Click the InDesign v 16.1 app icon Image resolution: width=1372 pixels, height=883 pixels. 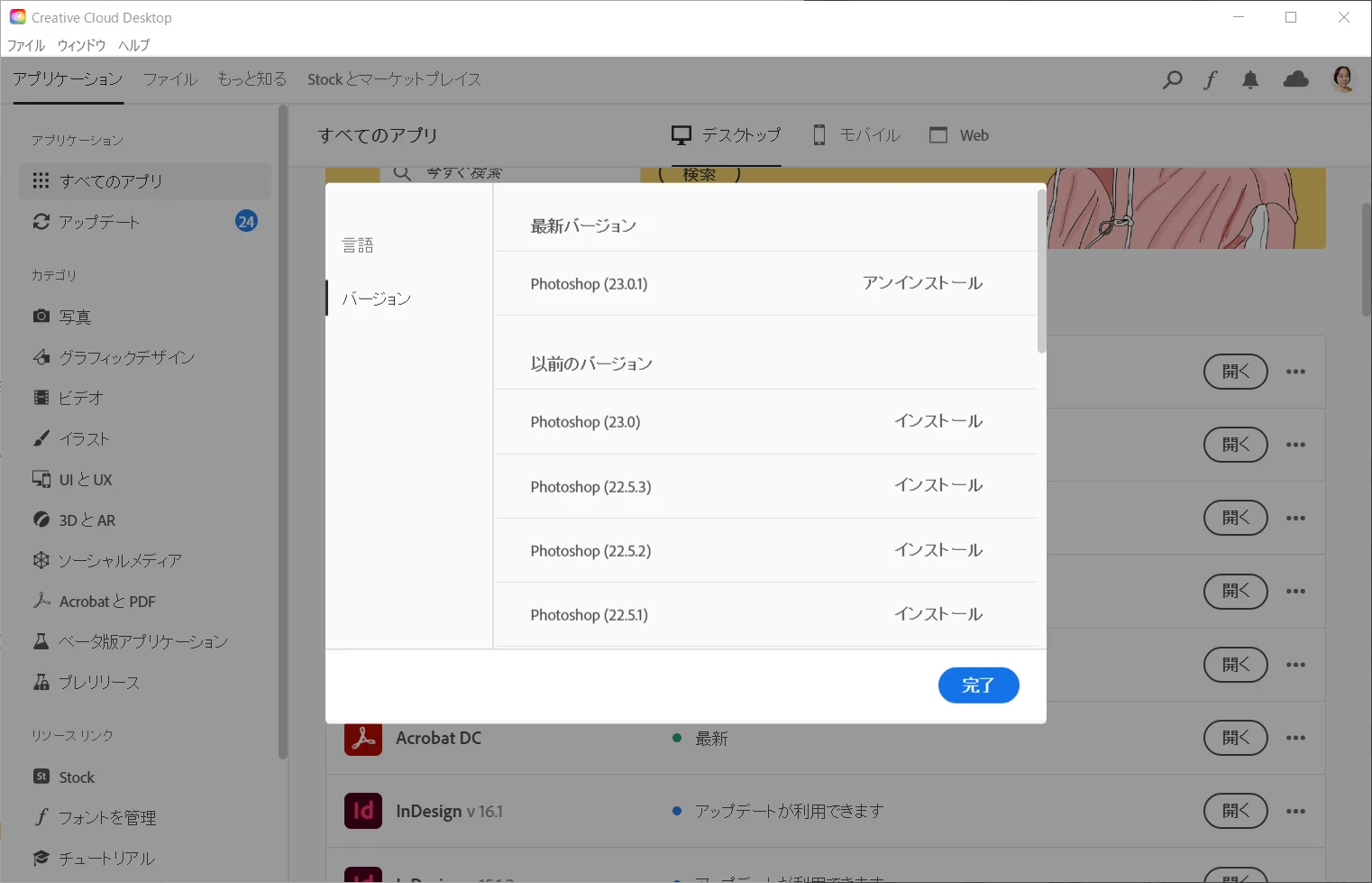(x=363, y=811)
